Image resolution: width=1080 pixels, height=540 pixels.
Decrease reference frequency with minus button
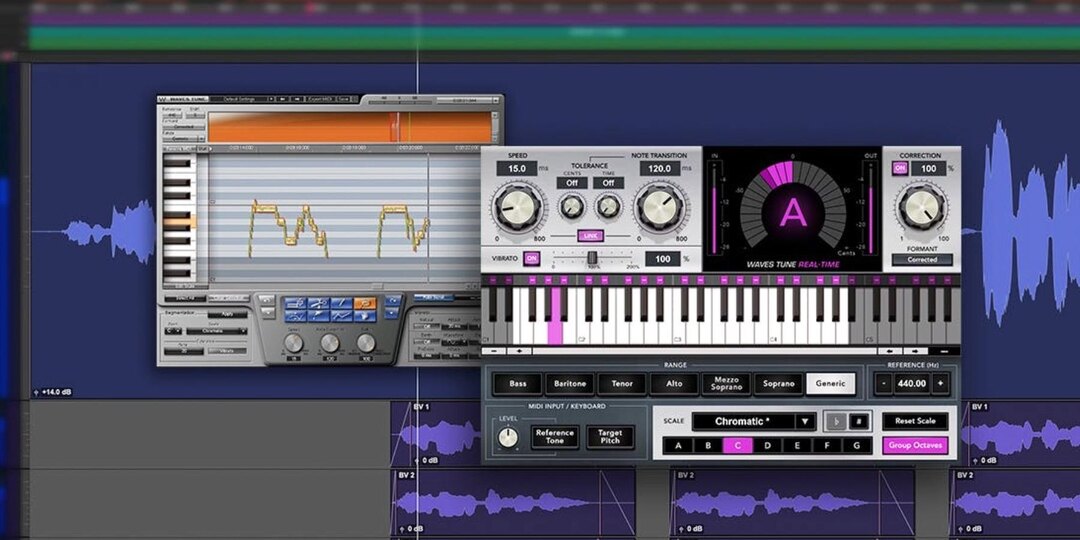pos(883,384)
